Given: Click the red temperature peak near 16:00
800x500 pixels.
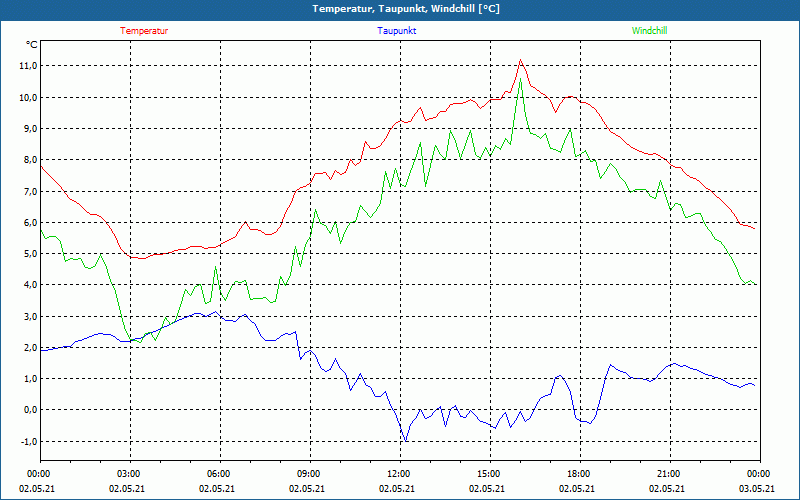Looking at the screenshot, I should [520, 60].
